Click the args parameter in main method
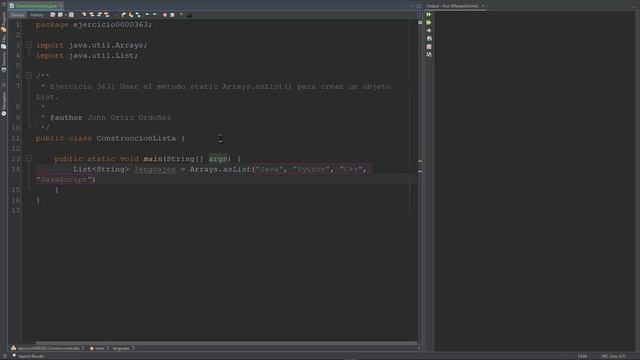 coord(218,158)
